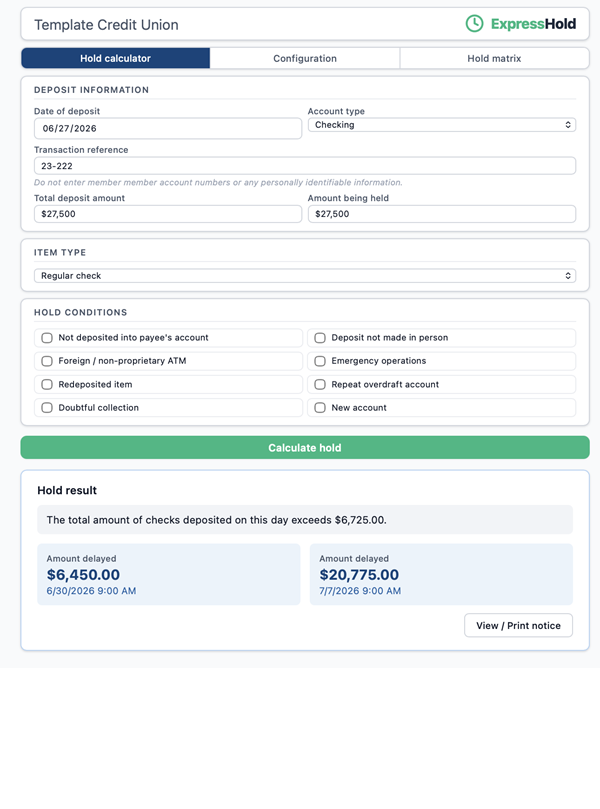
Task: Enable the New account checkbox
Action: (320, 408)
